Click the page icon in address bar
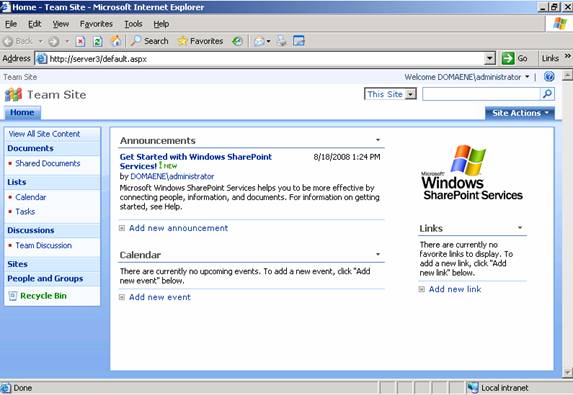 (42, 58)
